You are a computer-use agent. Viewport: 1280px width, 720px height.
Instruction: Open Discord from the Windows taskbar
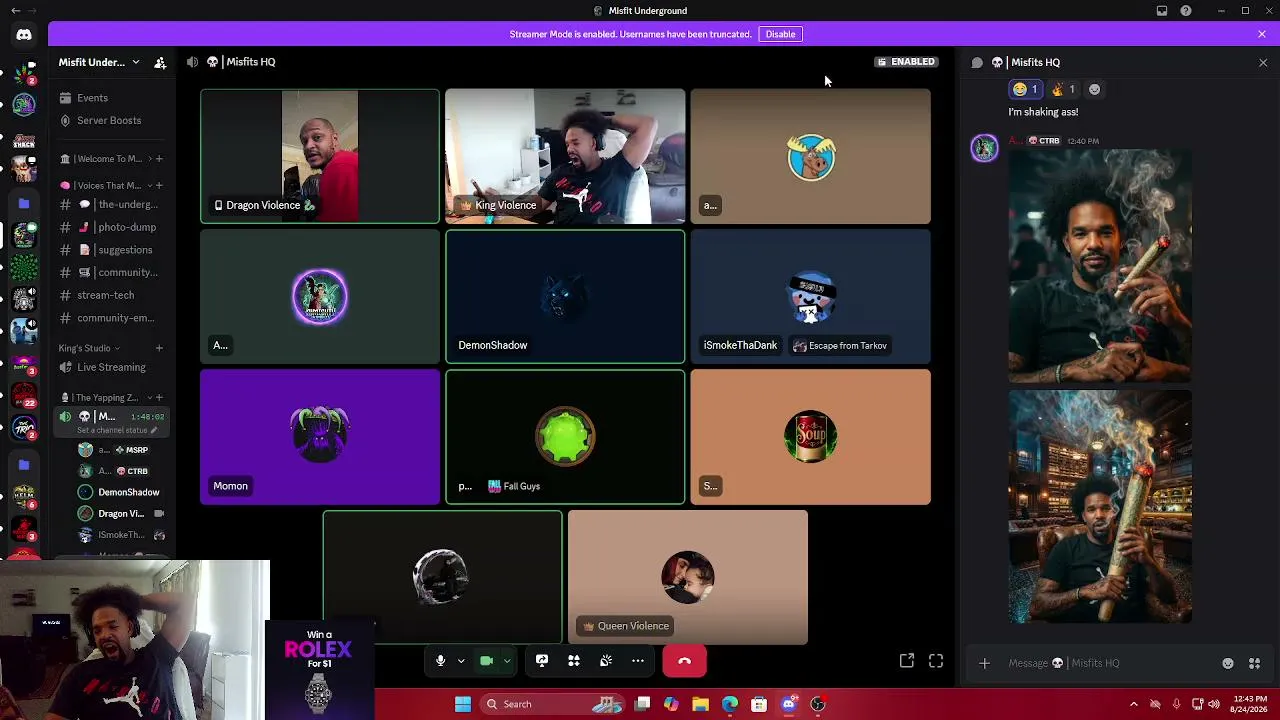(789, 704)
